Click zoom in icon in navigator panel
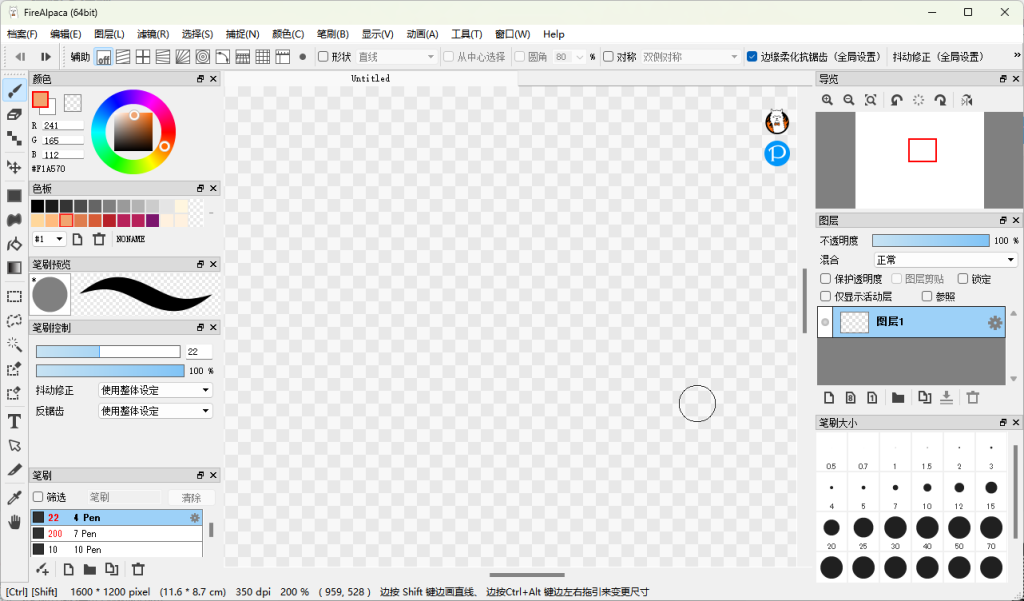Viewport: 1024px width, 601px height. 827,100
